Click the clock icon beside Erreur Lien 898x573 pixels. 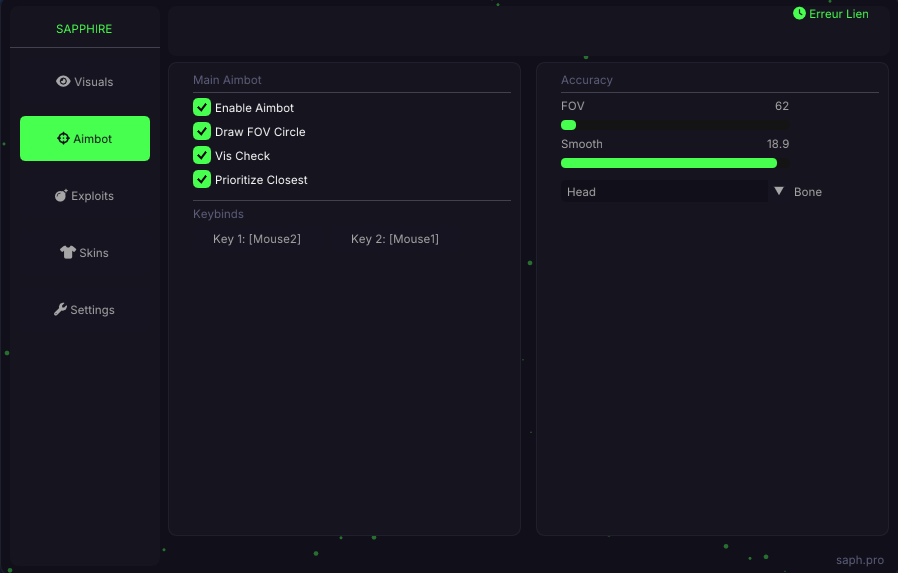(799, 13)
